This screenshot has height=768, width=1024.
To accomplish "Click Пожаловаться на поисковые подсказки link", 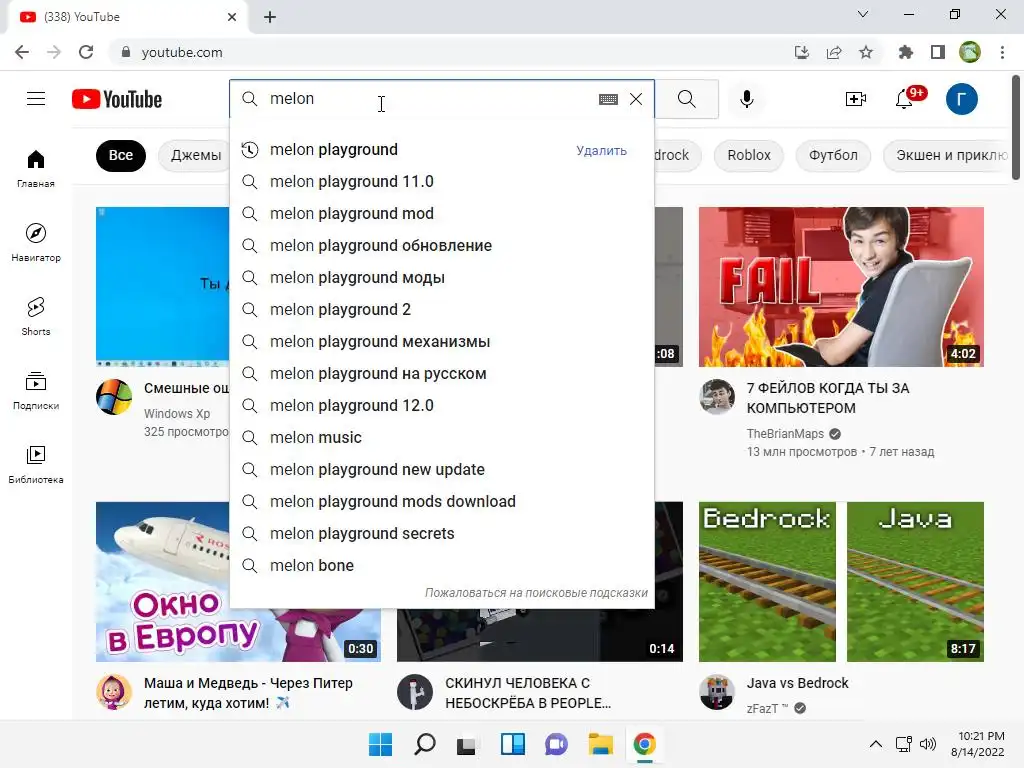I will click(536, 593).
